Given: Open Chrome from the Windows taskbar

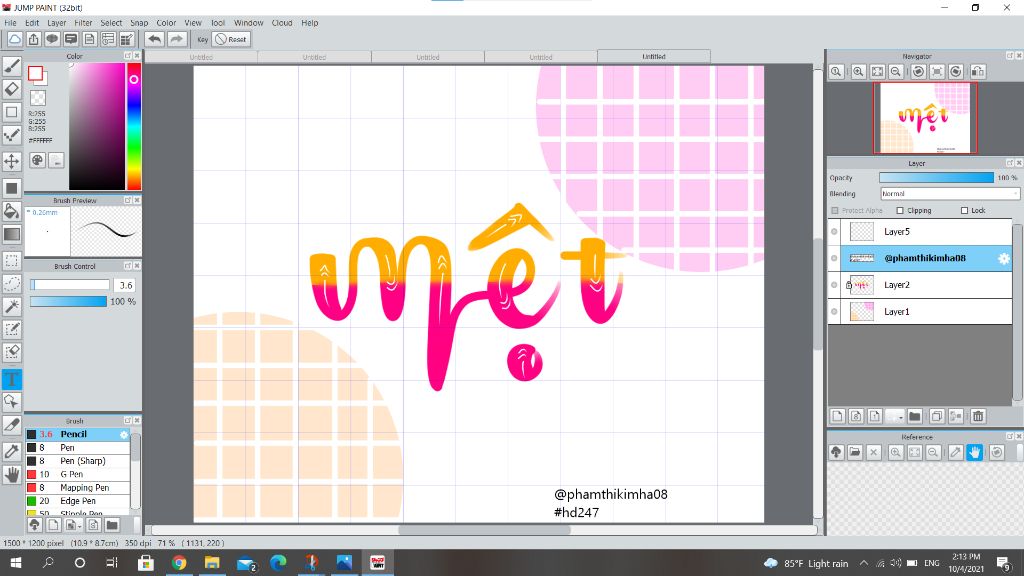Looking at the screenshot, I should pyautogui.click(x=179, y=562).
